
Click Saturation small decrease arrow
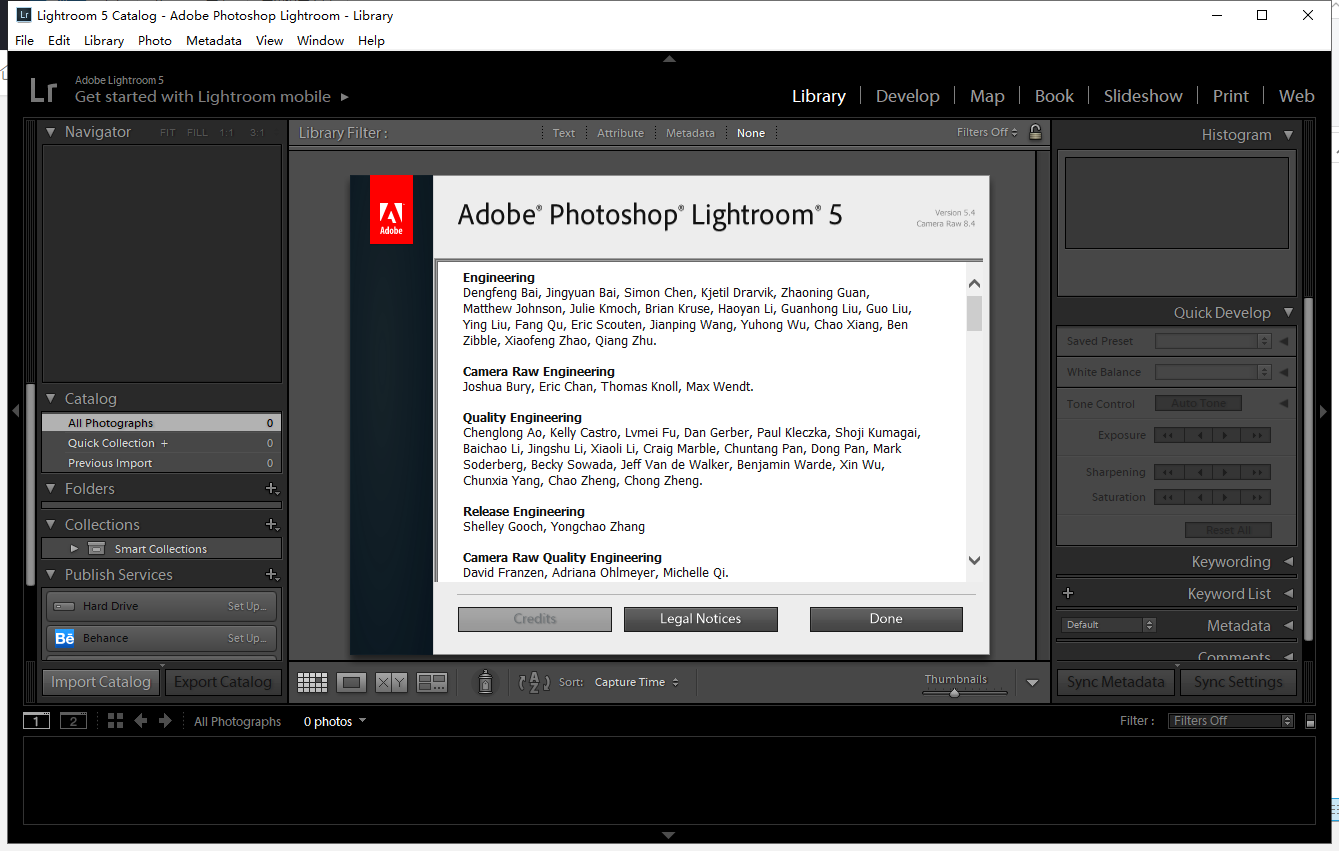point(1198,497)
